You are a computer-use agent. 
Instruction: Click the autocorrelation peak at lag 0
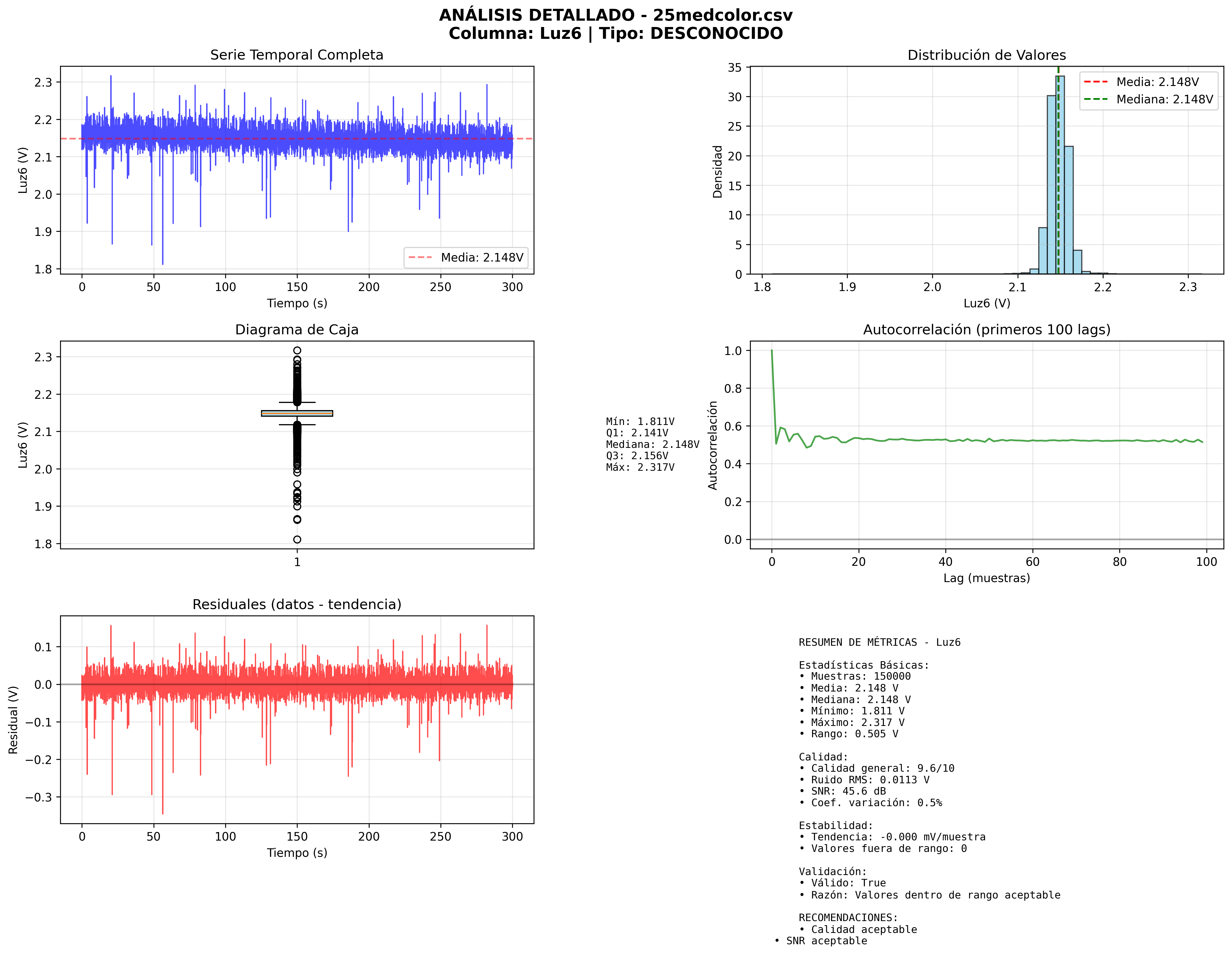coord(771,351)
